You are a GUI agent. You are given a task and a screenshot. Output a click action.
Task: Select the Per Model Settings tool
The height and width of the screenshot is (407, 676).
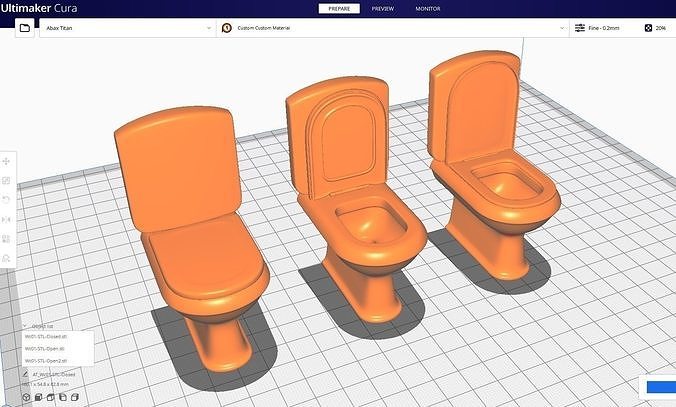coord(6,239)
